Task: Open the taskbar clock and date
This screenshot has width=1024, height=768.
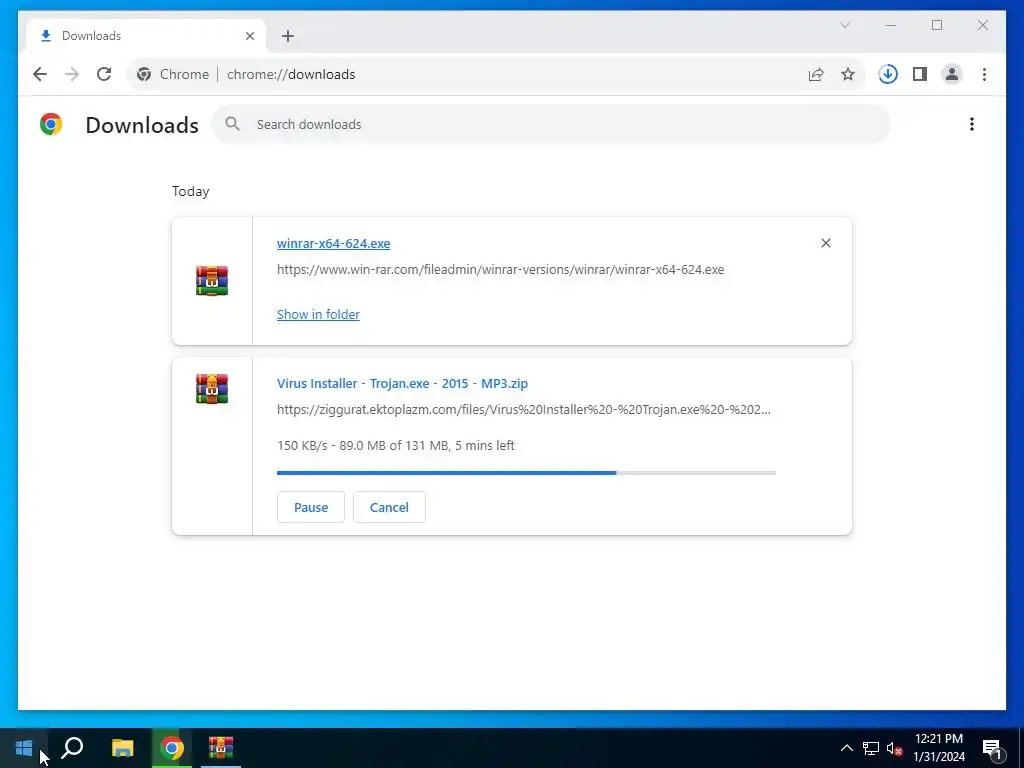Action: (939, 748)
